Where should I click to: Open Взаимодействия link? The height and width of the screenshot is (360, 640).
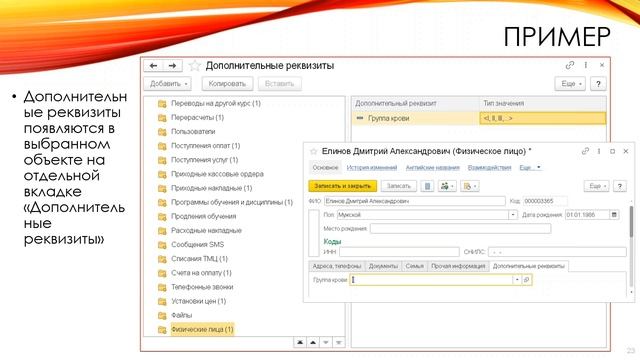point(489,168)
